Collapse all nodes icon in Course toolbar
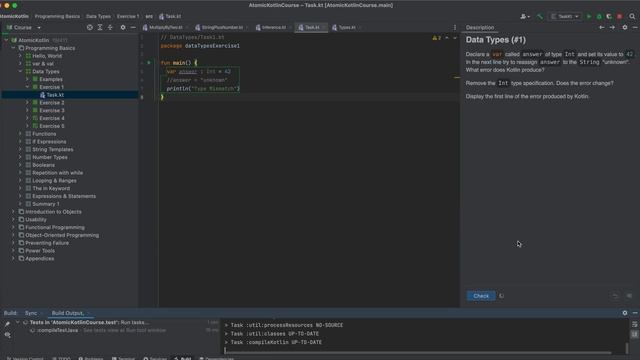This screenshot has height=360, width=640. 110,27
